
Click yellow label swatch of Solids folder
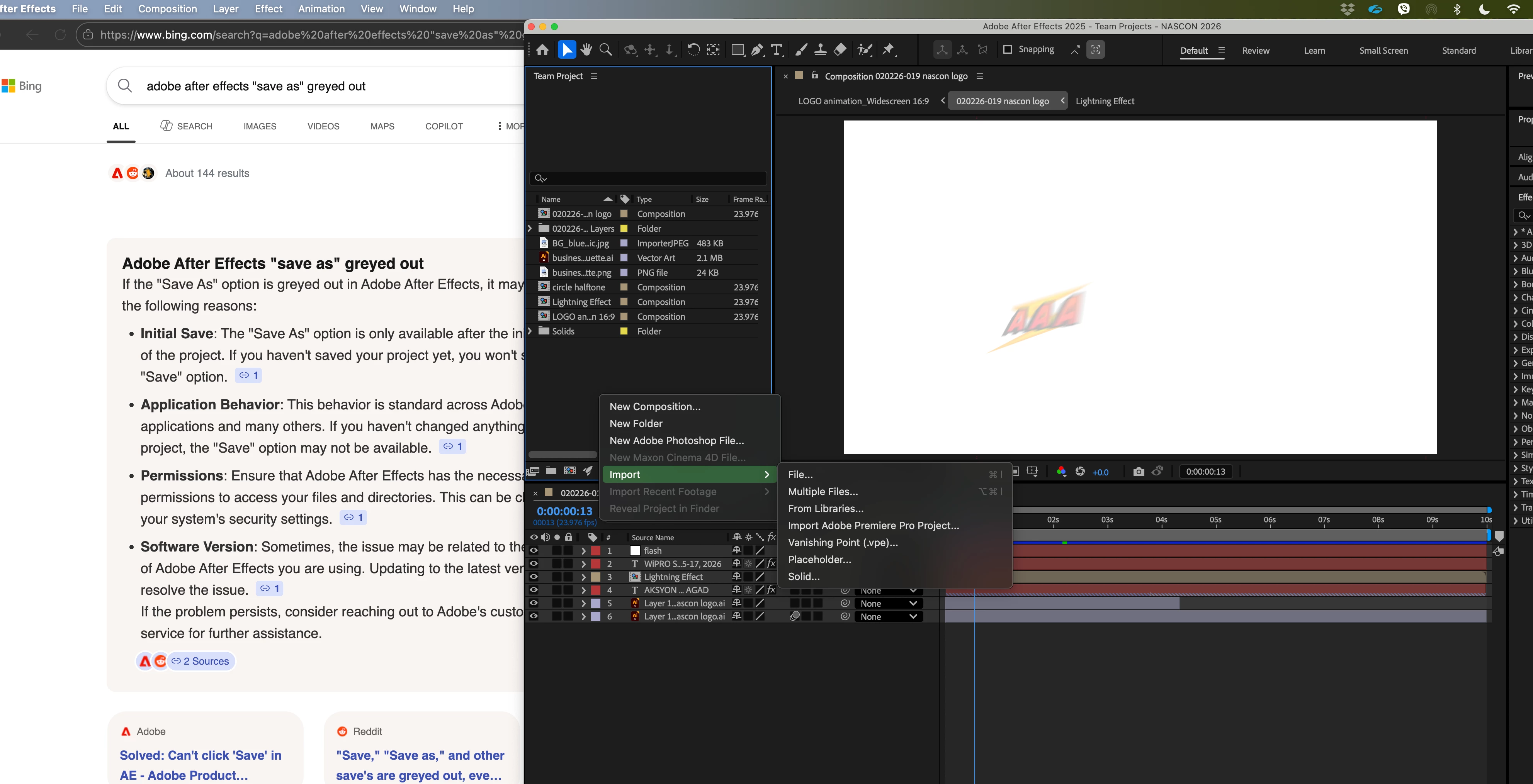point(624,331)
